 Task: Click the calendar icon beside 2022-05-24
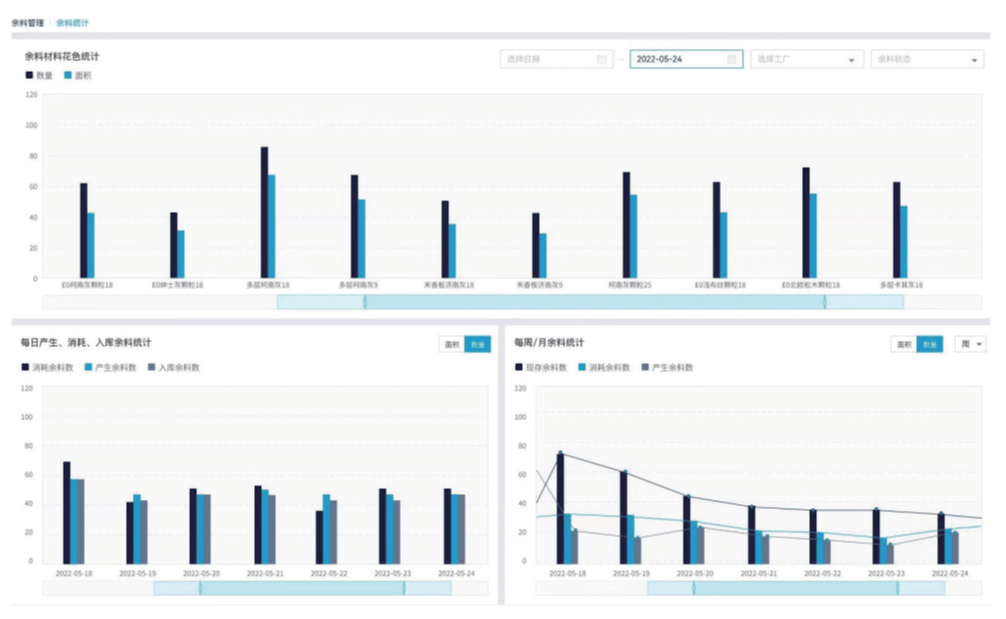[731, 59]
